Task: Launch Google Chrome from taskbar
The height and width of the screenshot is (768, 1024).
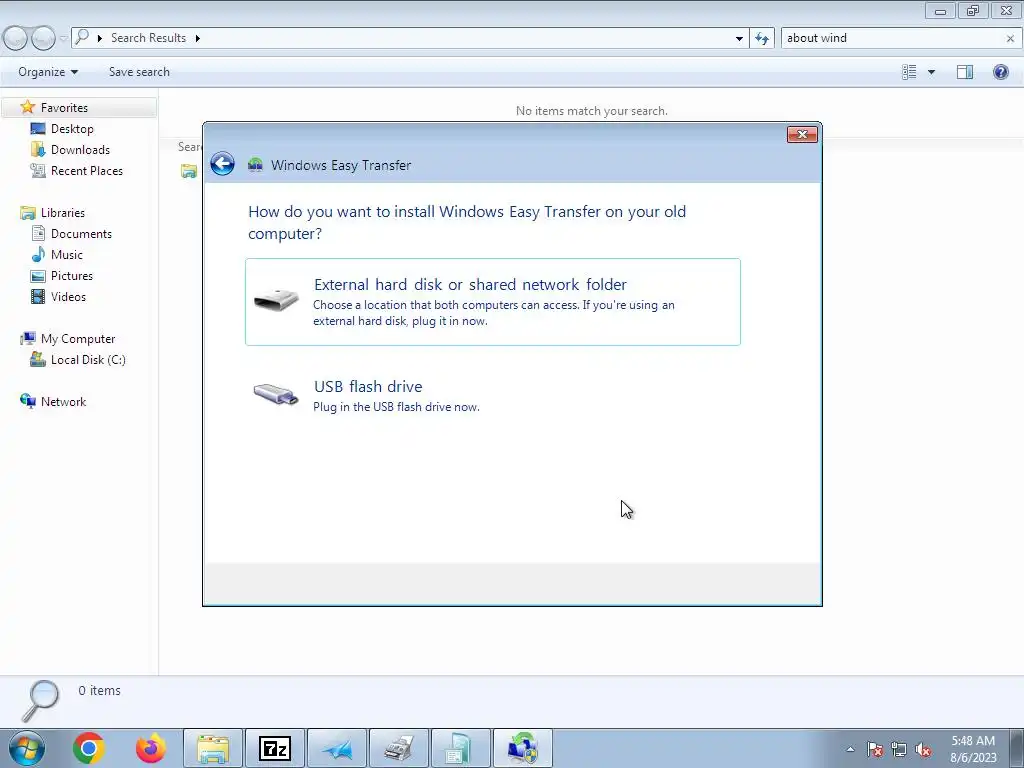Action: click(x=89, y=748)
